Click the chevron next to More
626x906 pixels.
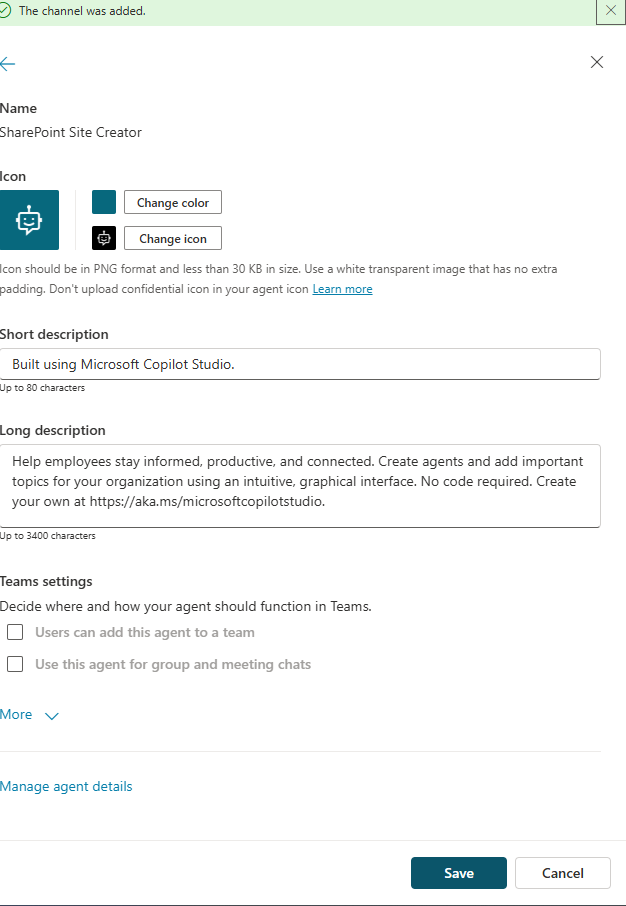coord(52,715)
